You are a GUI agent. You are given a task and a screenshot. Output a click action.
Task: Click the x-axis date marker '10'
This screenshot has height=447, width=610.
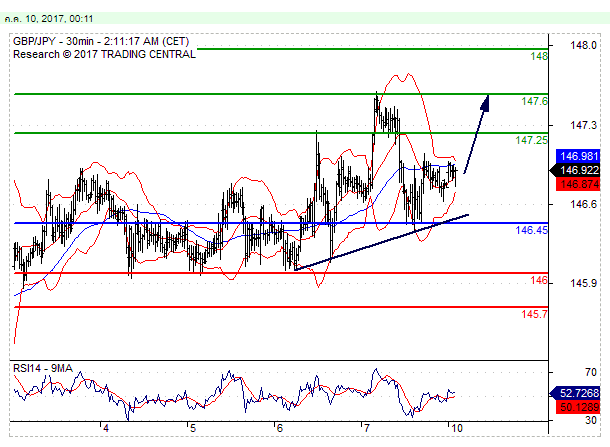(457, 428)
